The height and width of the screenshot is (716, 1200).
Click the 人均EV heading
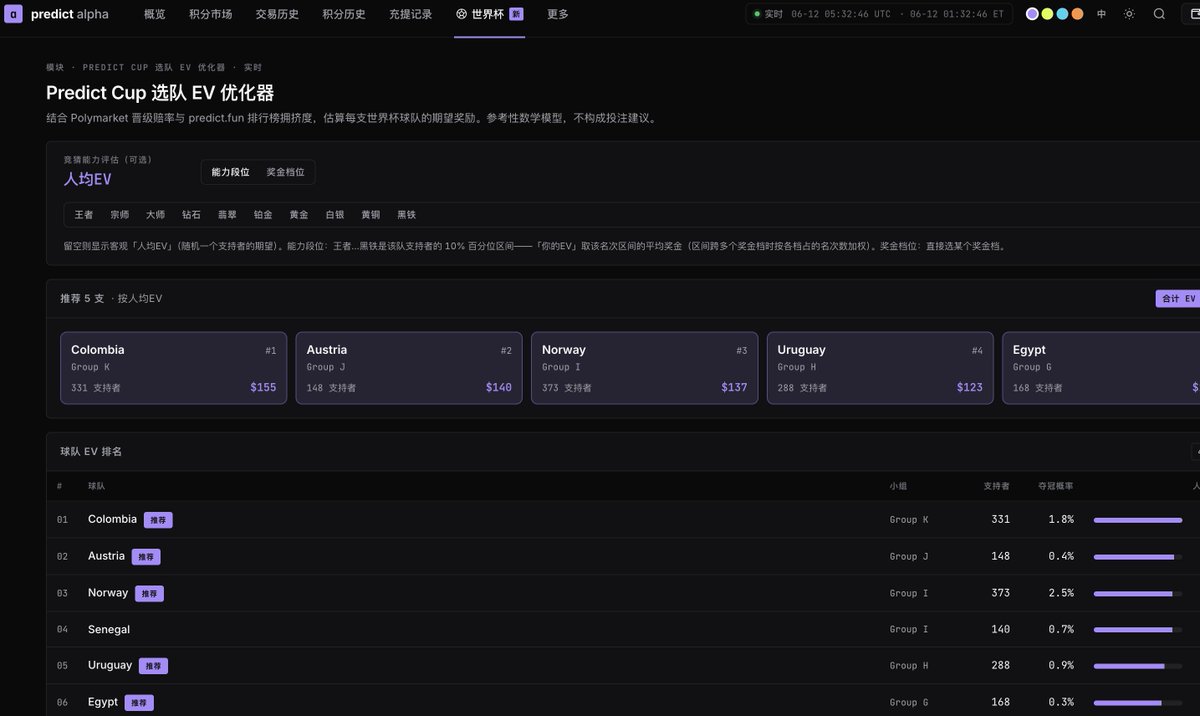(x=88, y=179)
